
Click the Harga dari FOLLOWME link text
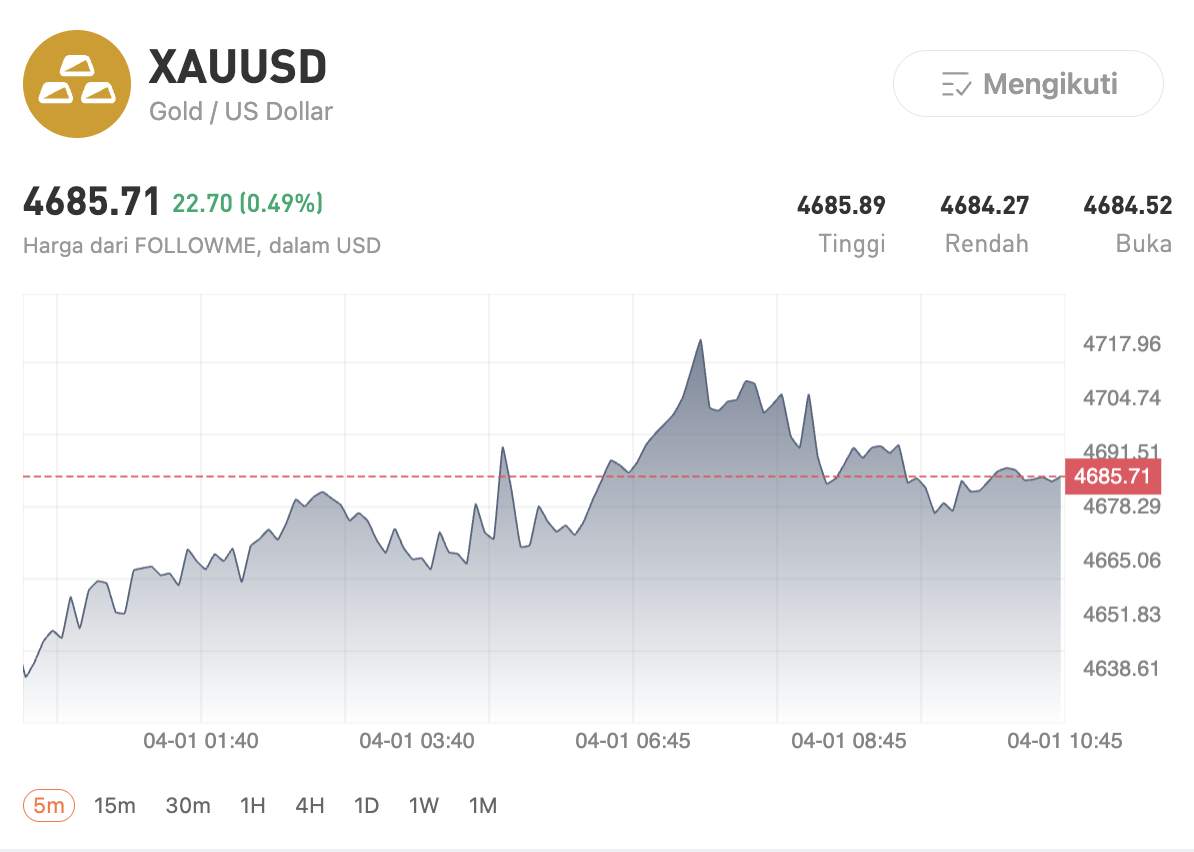tap(201, 246)
